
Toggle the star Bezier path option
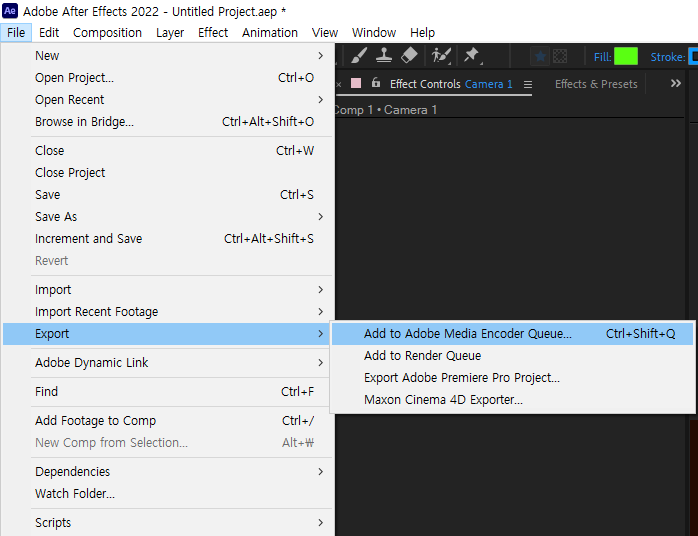tap(540, 57)
